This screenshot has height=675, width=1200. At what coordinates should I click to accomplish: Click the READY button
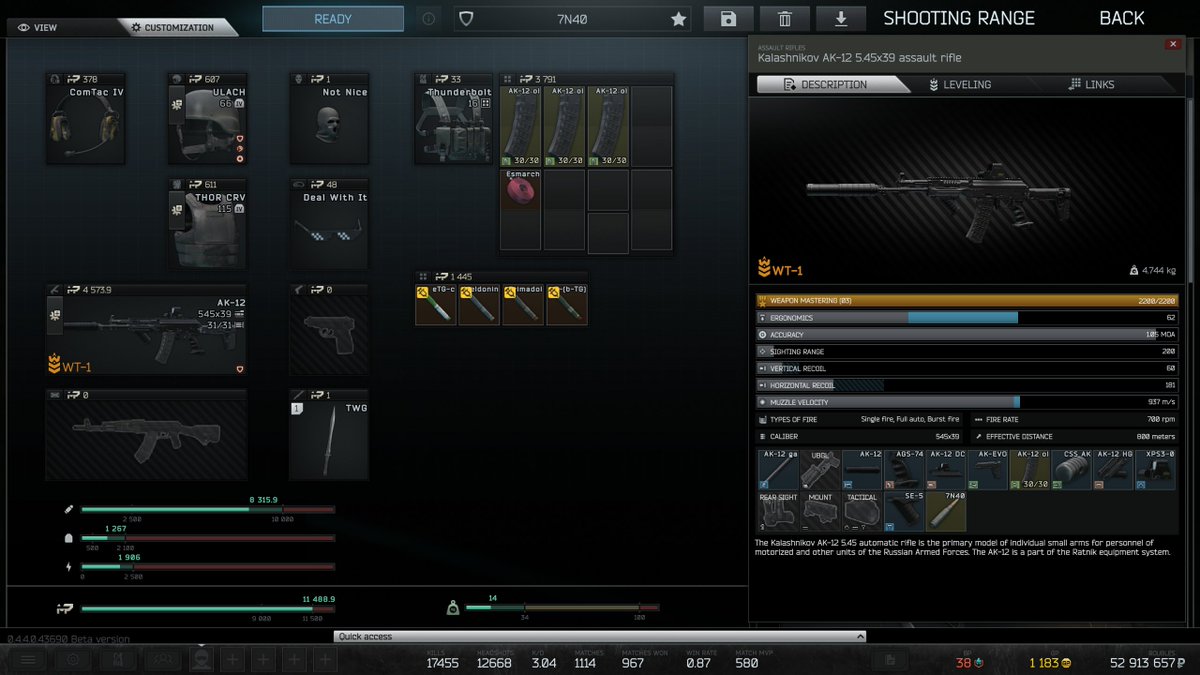pos(333,19)
